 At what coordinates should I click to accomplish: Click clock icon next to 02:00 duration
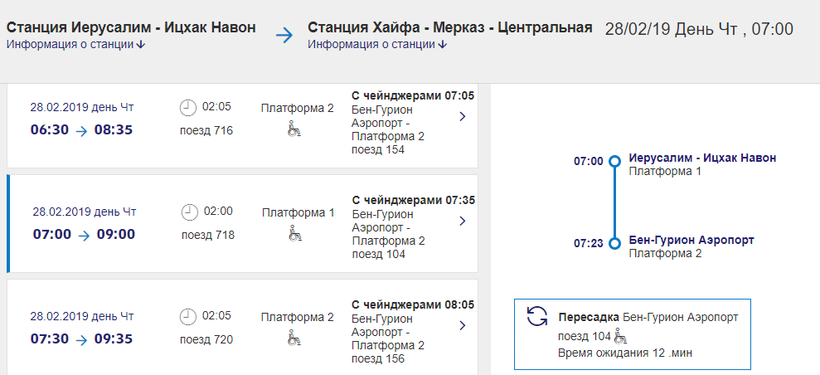189,212
